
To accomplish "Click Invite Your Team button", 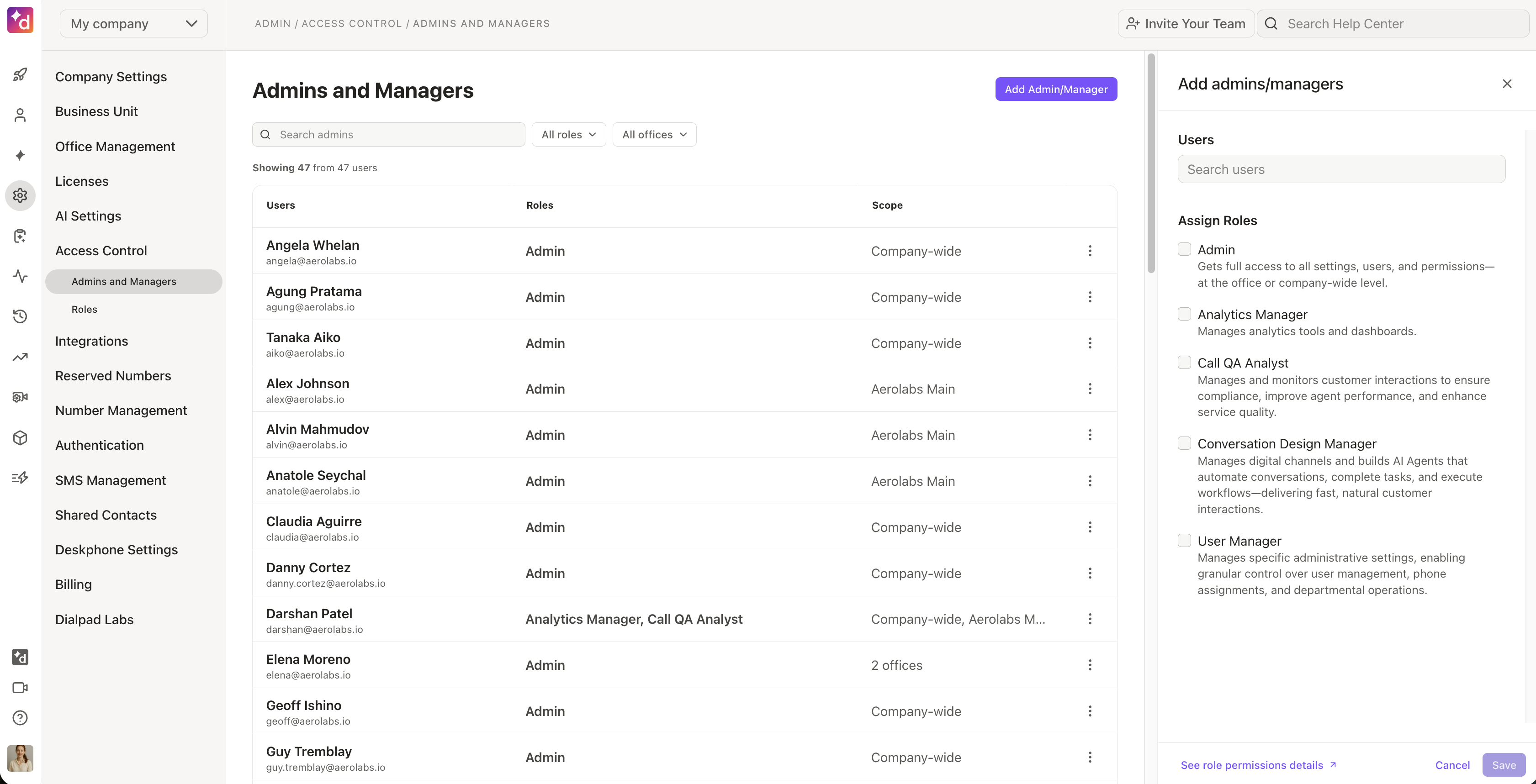I will click(1186, 24).
